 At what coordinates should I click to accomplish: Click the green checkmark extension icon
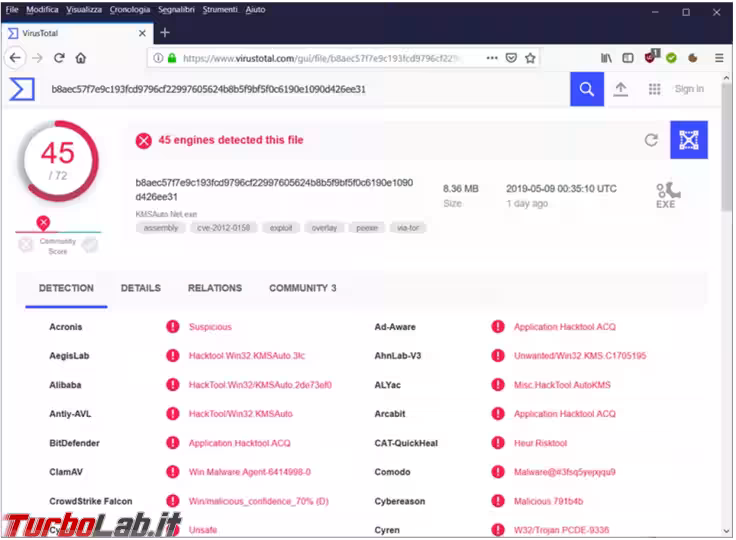click(672, 58)
